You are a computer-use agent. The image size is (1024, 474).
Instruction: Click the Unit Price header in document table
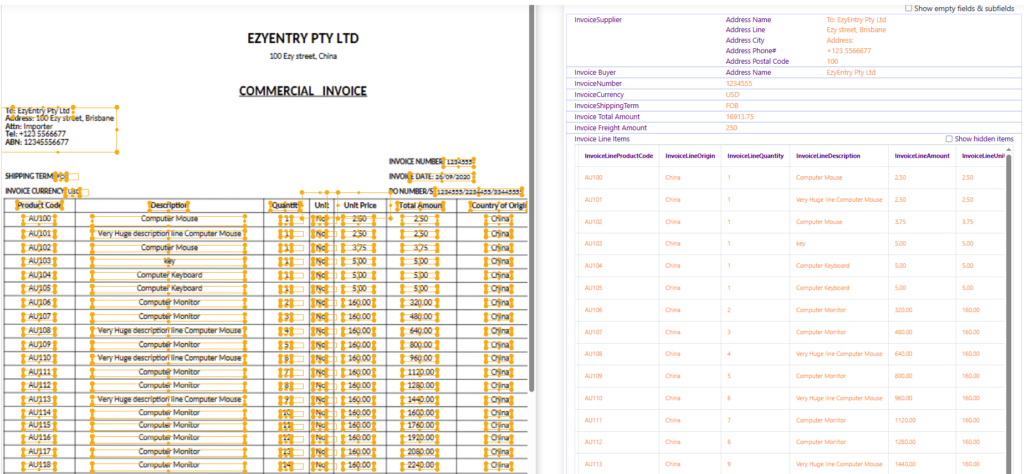[360, 206]
